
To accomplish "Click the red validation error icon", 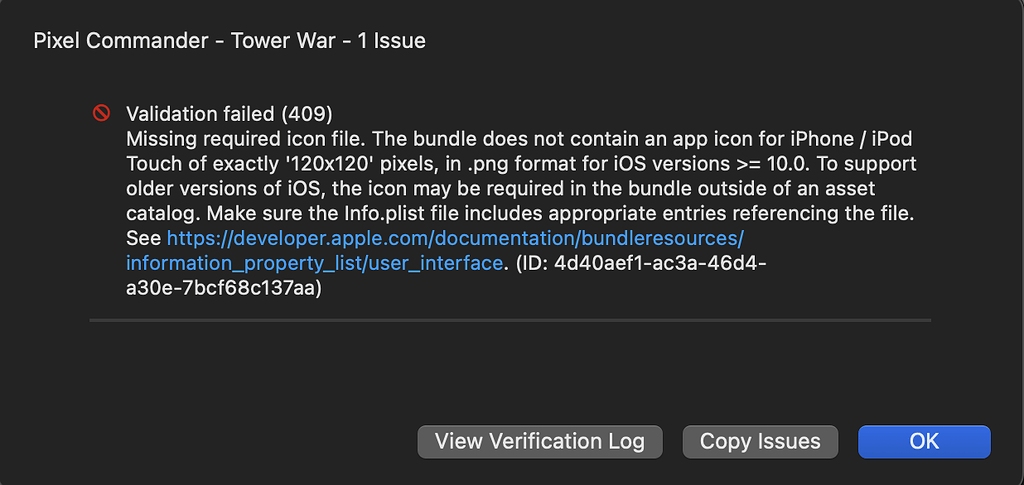I will tap(101, 114).
